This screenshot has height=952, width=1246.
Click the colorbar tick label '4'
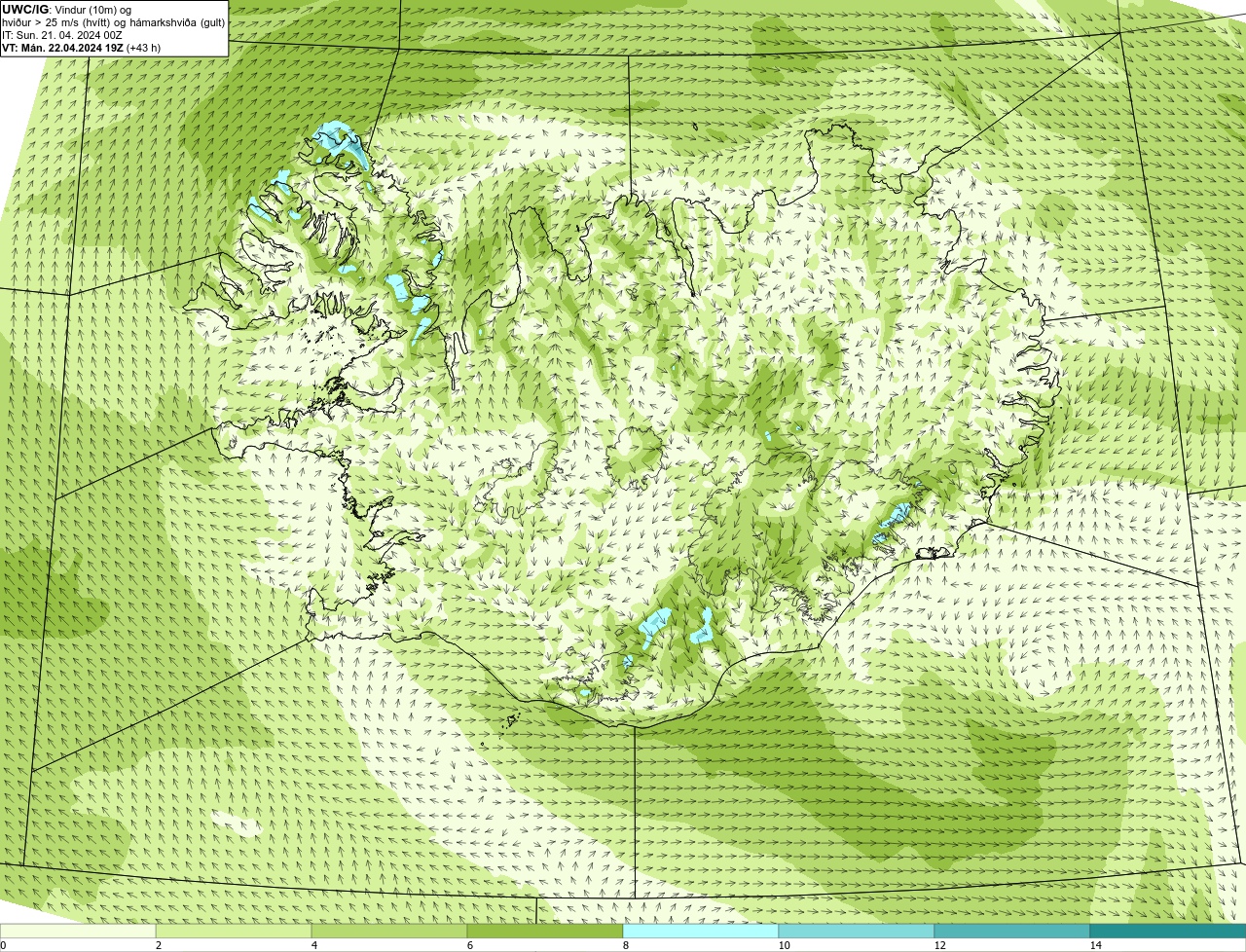tap(313, 945)
